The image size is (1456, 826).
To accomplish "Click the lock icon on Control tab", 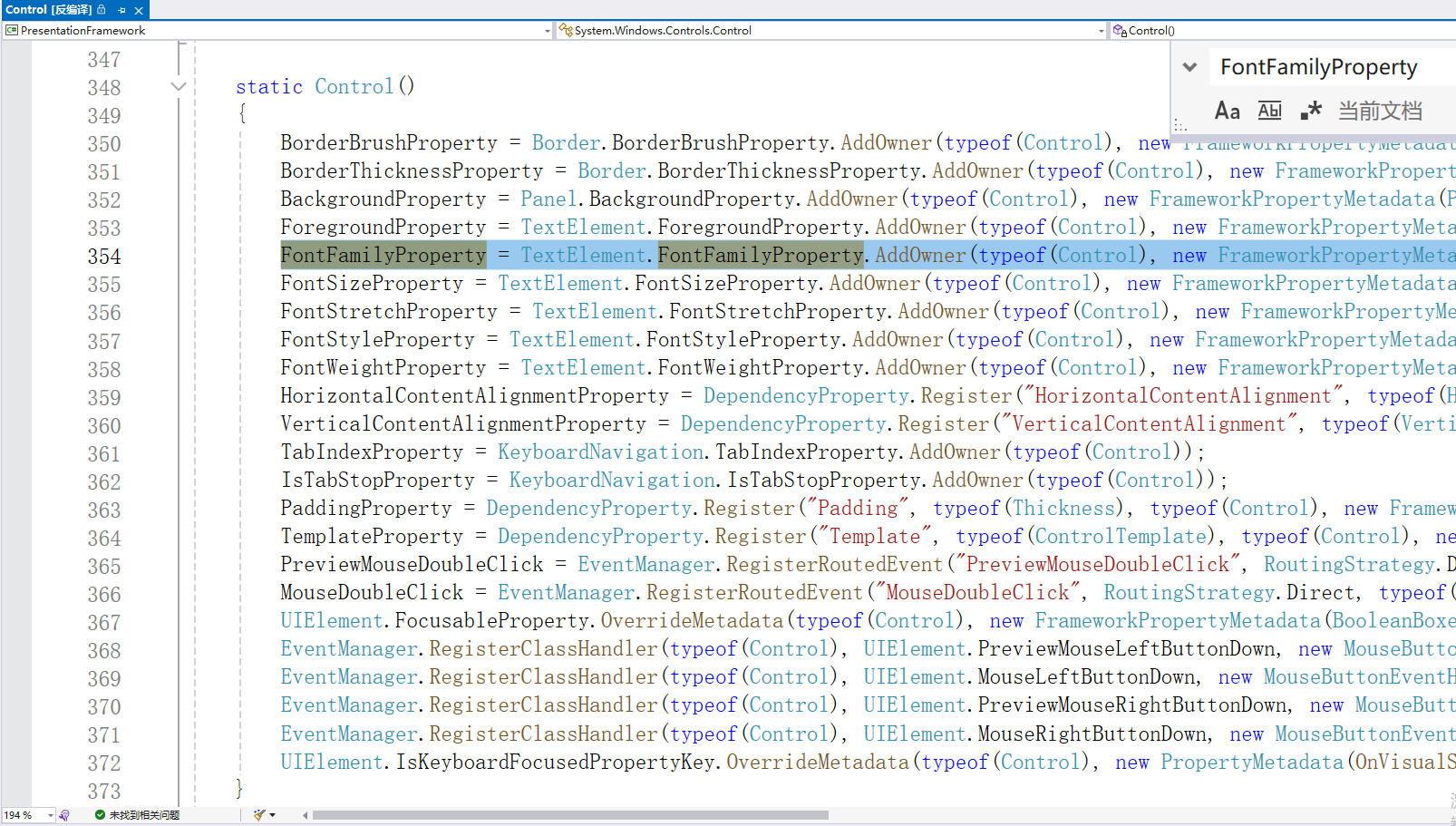I will pos(102,10).
